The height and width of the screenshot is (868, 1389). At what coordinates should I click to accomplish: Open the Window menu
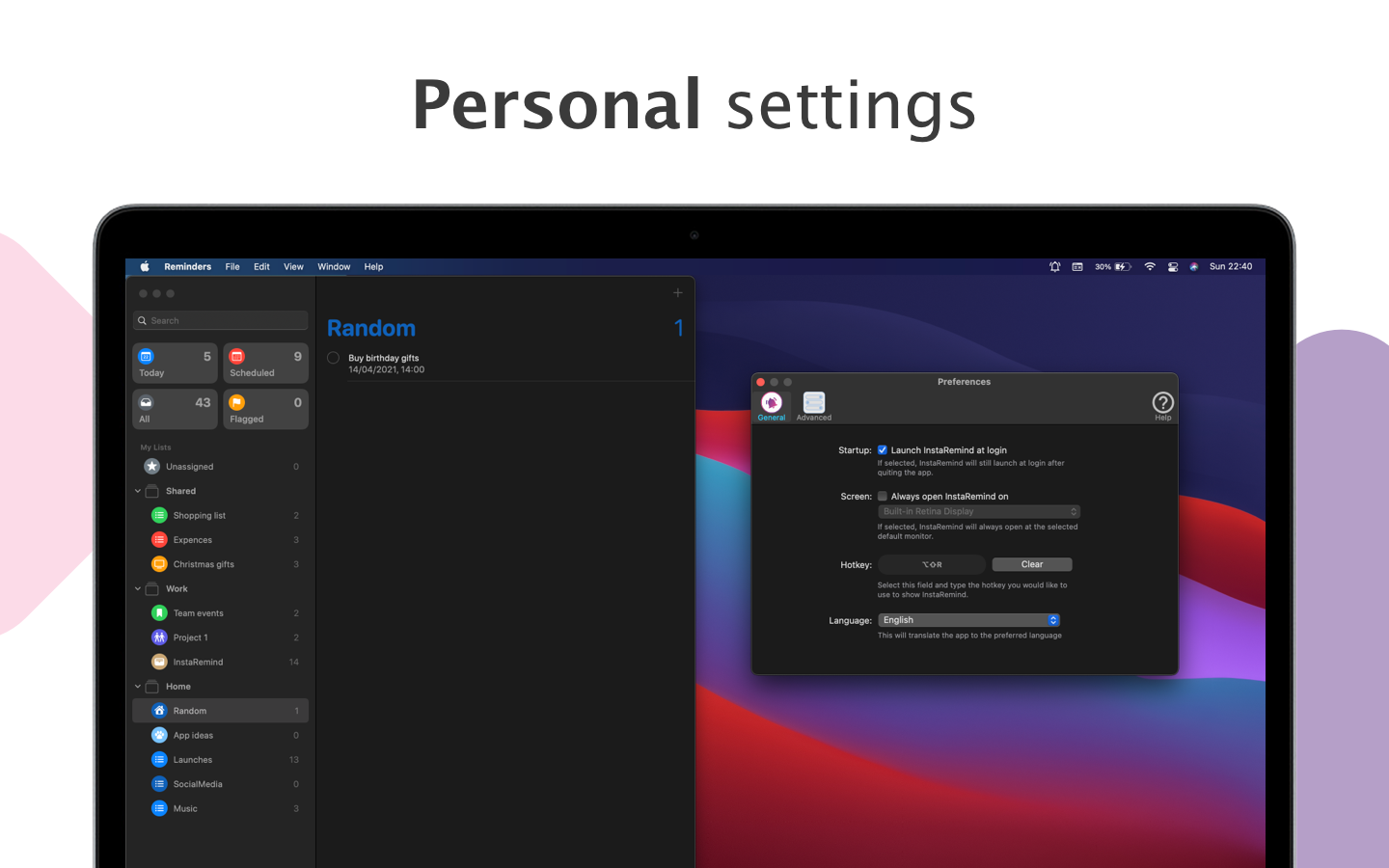(334, 266)
